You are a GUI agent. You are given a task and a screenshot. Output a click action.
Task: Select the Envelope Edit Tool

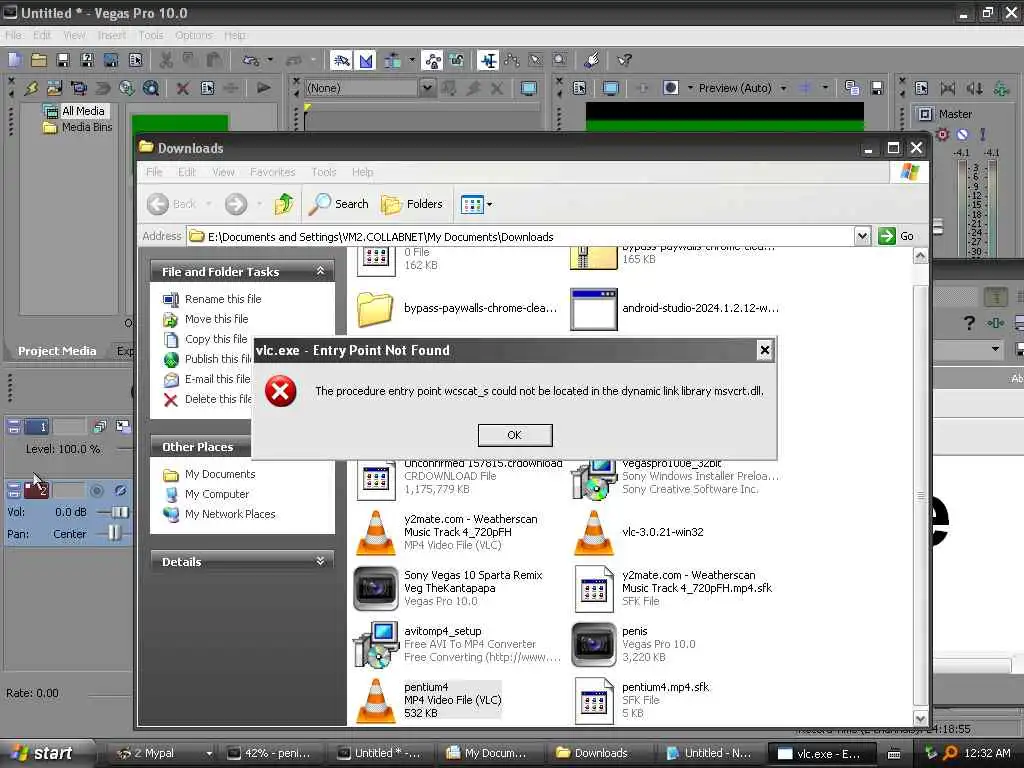(511, 60)
